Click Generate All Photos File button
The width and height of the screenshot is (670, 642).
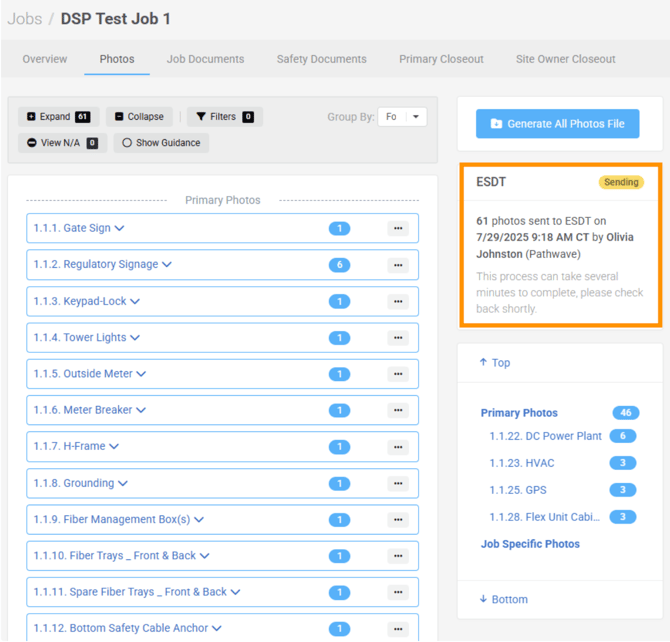click(557, 124)
